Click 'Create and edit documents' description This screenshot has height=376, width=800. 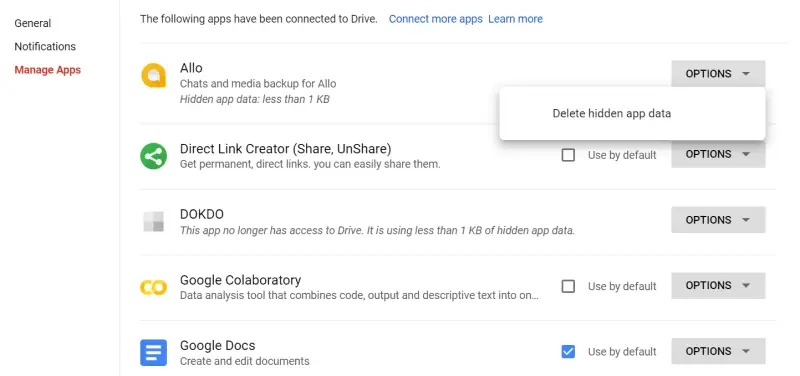coord(245,361)
